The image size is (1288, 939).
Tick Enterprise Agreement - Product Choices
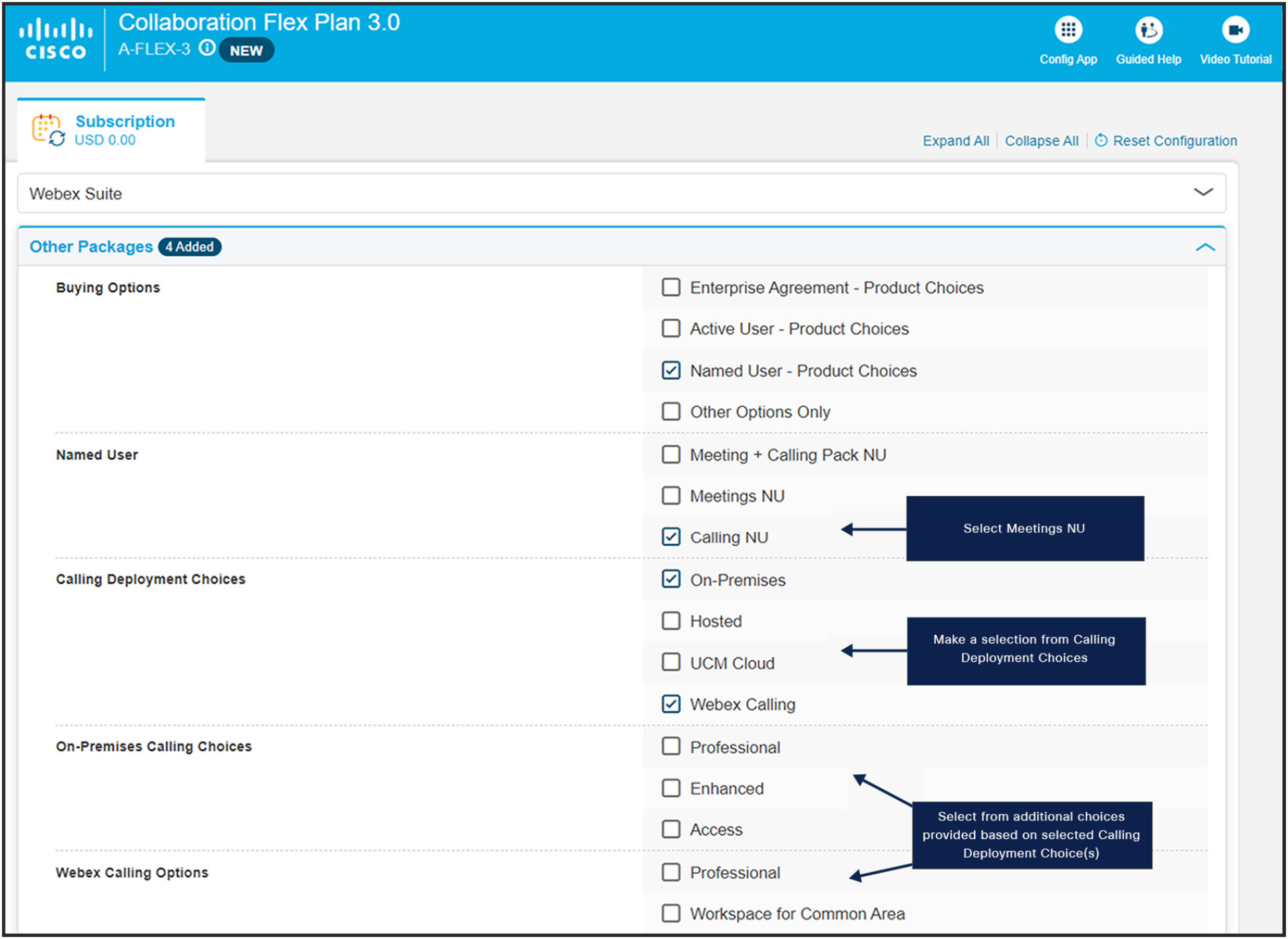tap(671, 287)
